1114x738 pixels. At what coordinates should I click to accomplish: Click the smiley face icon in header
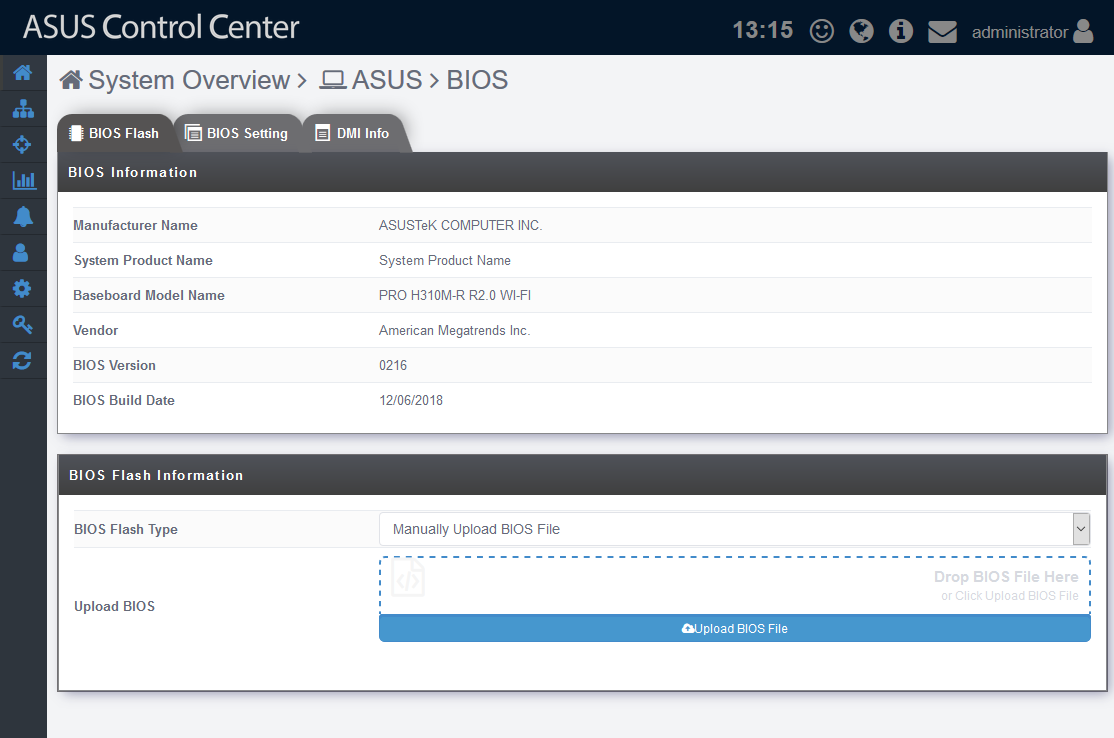pos(822,31)
